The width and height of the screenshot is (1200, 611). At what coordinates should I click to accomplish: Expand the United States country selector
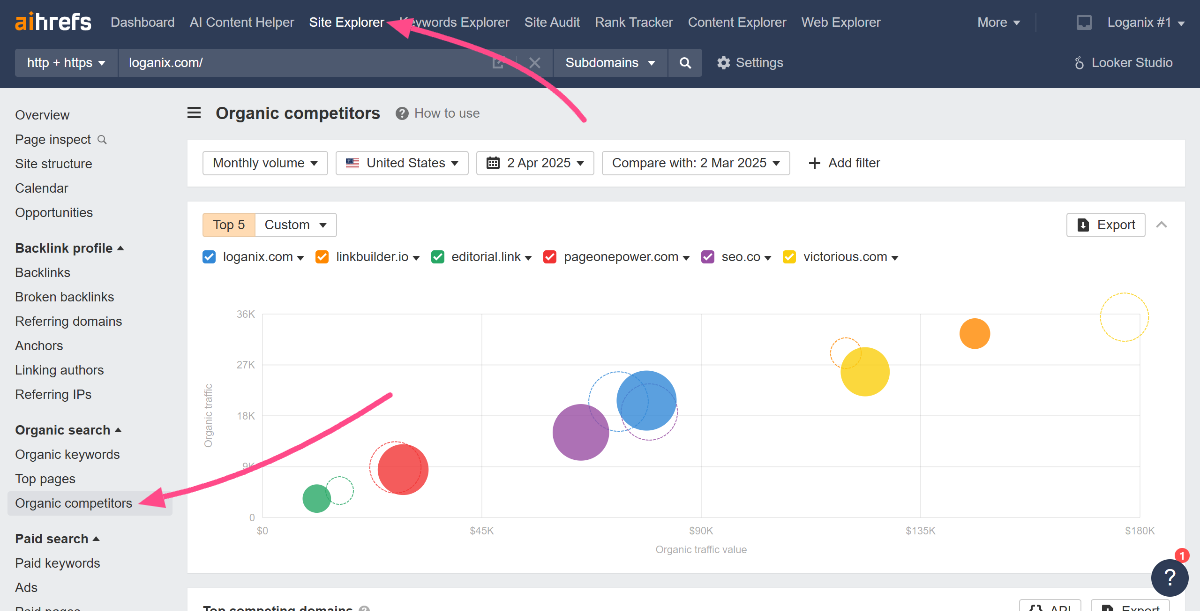(x=402, y=163)
